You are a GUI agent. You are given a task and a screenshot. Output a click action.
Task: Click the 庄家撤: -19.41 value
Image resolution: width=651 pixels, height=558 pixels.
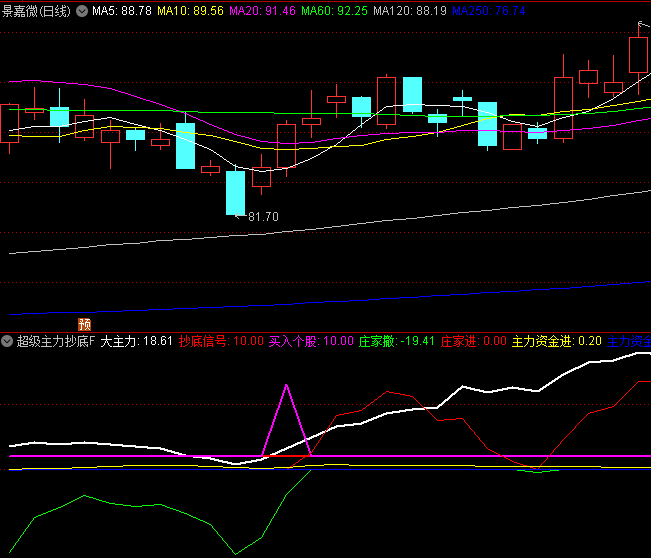397,341
